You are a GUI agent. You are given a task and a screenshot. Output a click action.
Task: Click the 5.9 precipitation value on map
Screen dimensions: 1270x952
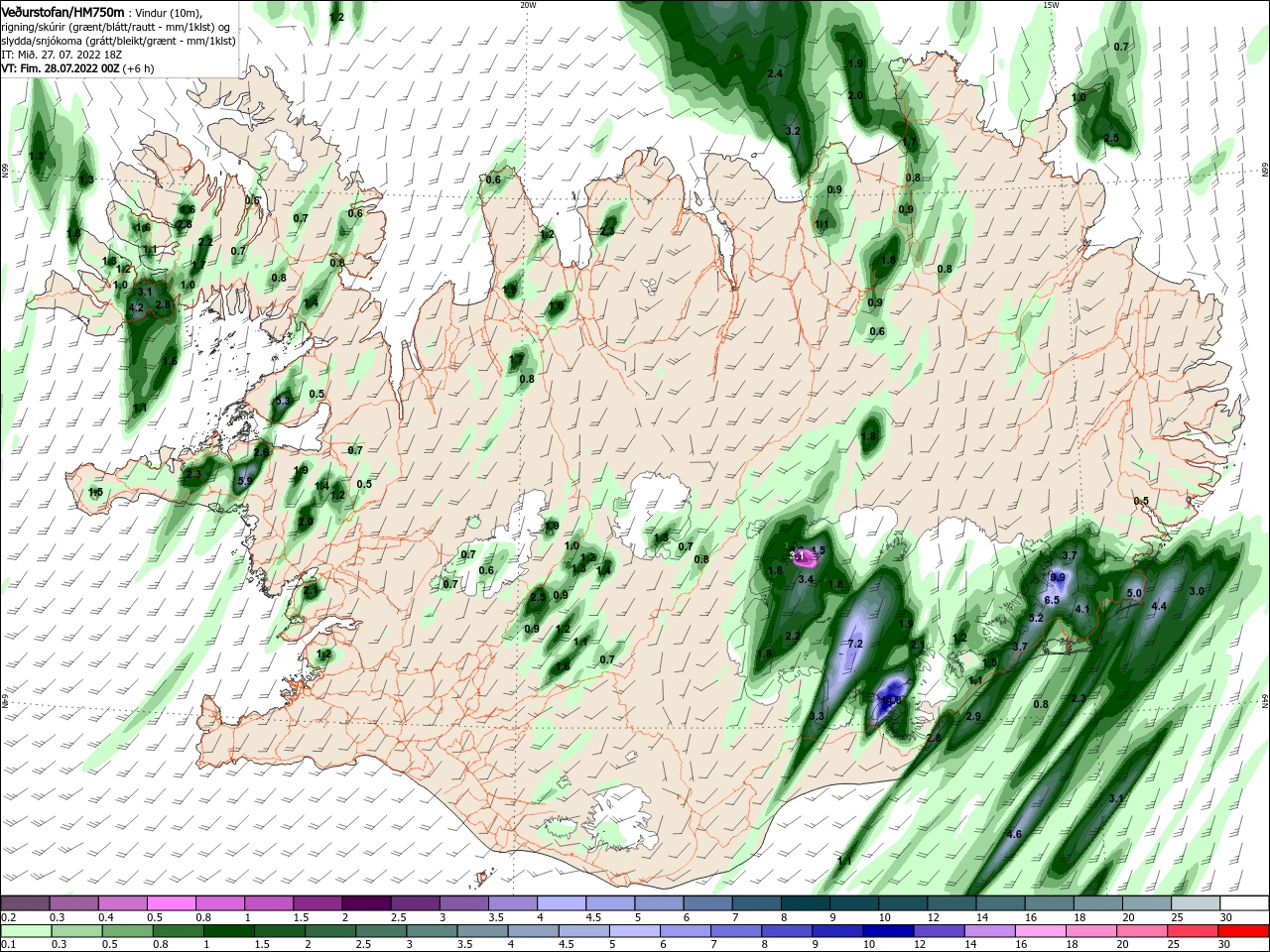[x=245, y=481]
